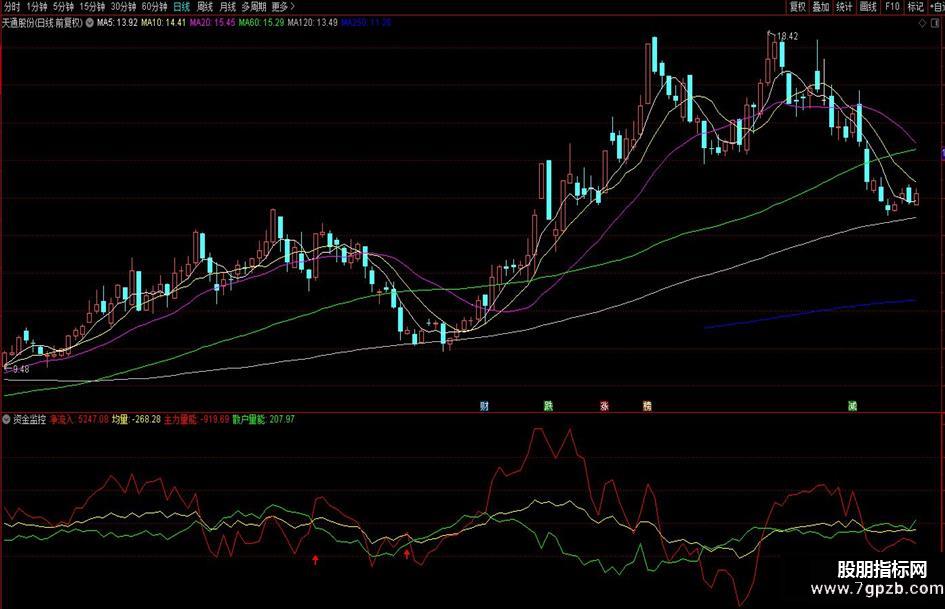Click the 资金监控 indicator name
The height and width of the screenshot is (609, 945).
tap(30, 419)
